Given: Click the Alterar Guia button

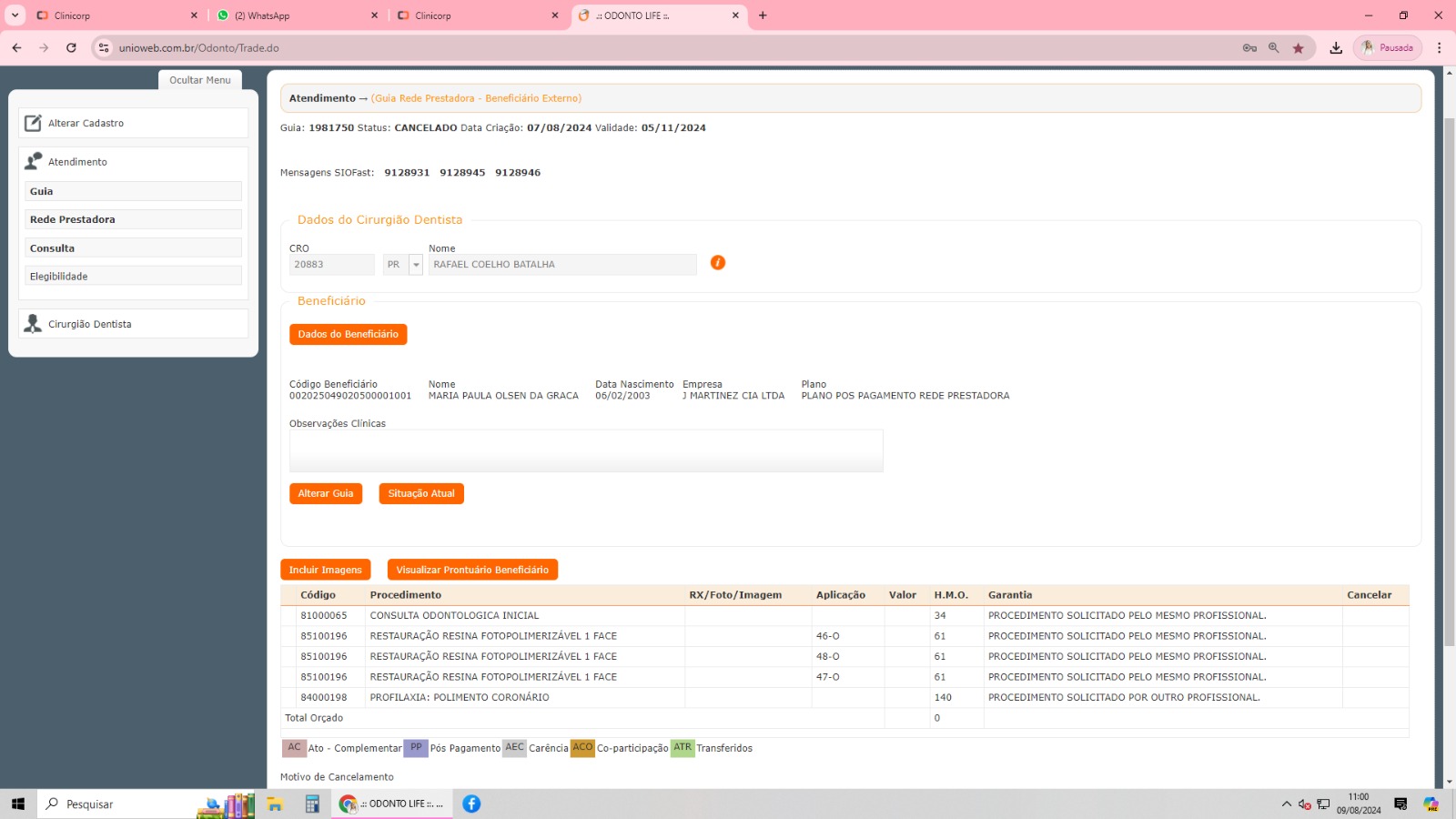Looking at the screenshot, I should (x=326, y=493).
